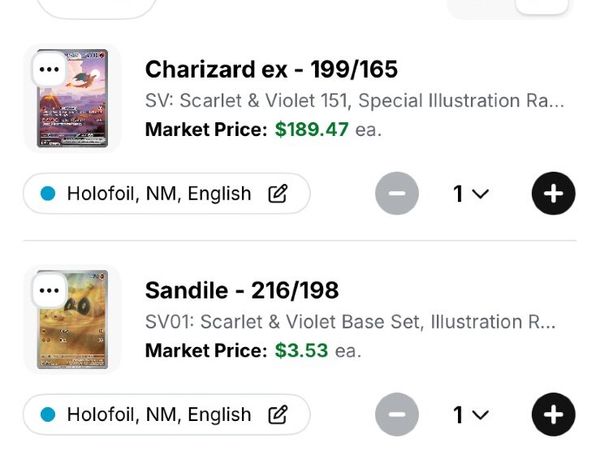600x450 pixels.
Task: Open the Sandile - 216/198 title
Action: pos(242,290)
